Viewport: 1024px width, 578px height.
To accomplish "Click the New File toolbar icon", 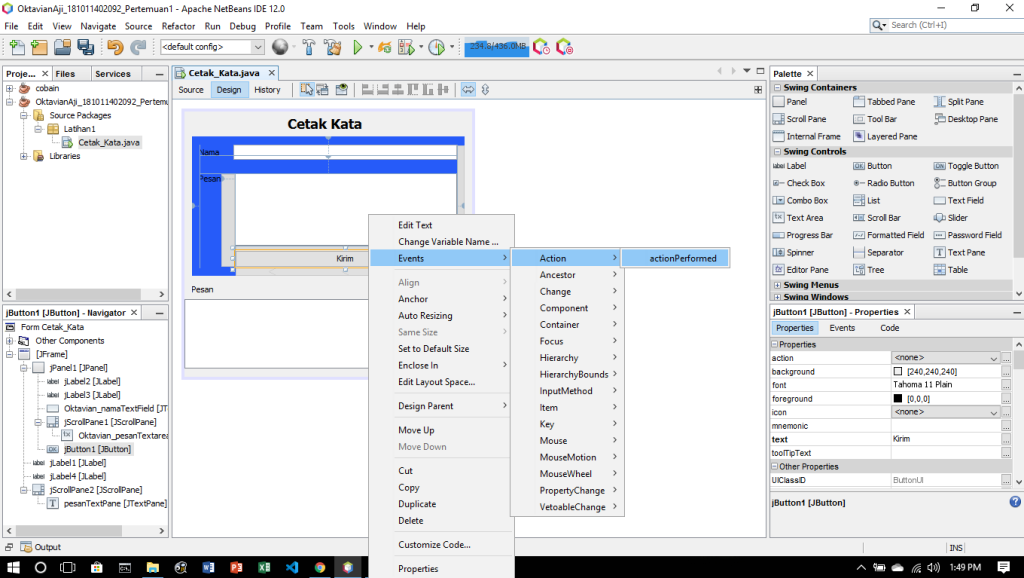I will (x=17, y=47).
